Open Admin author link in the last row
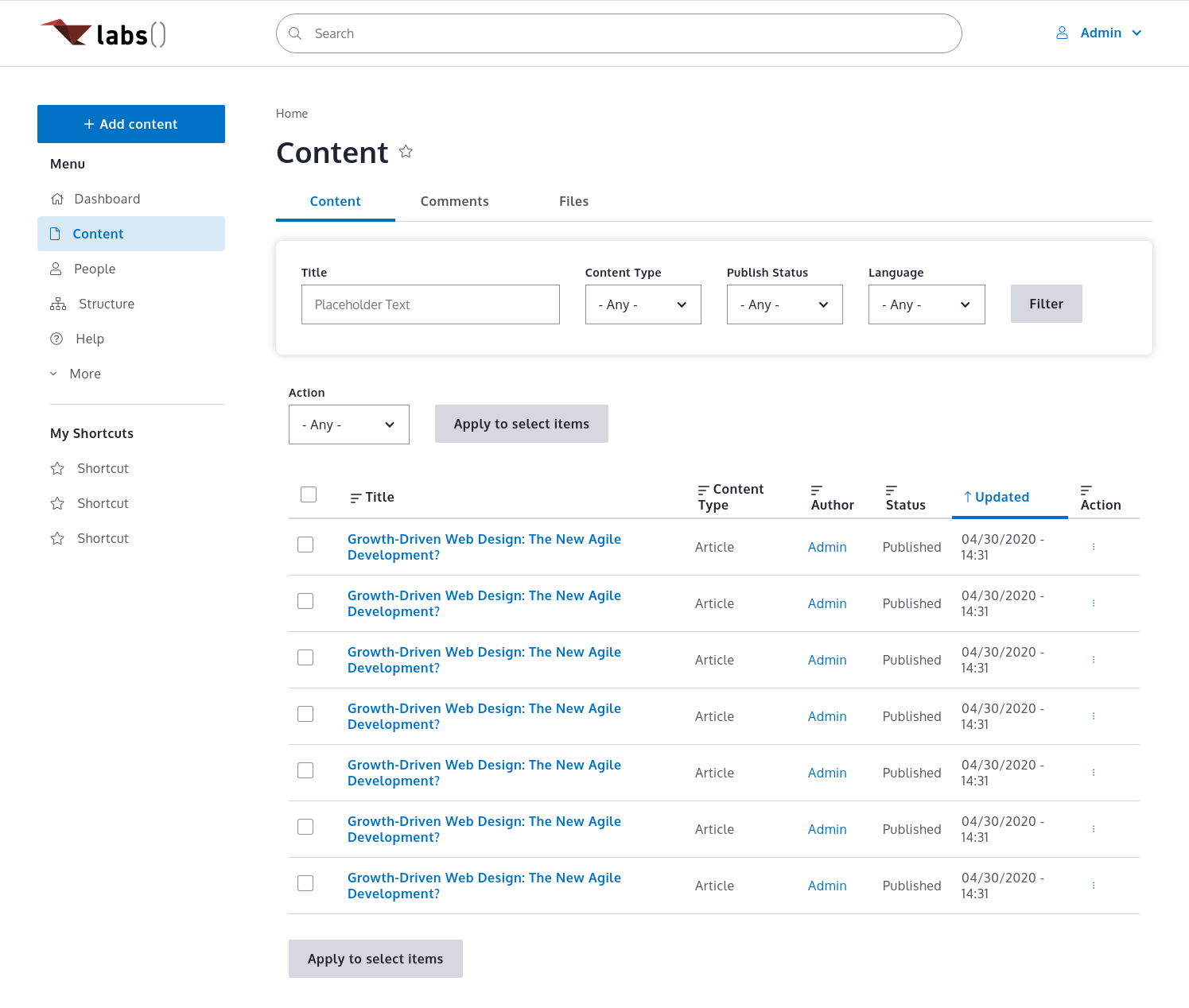This screenshot has width=1189, height=1008. tap(827, 886)
